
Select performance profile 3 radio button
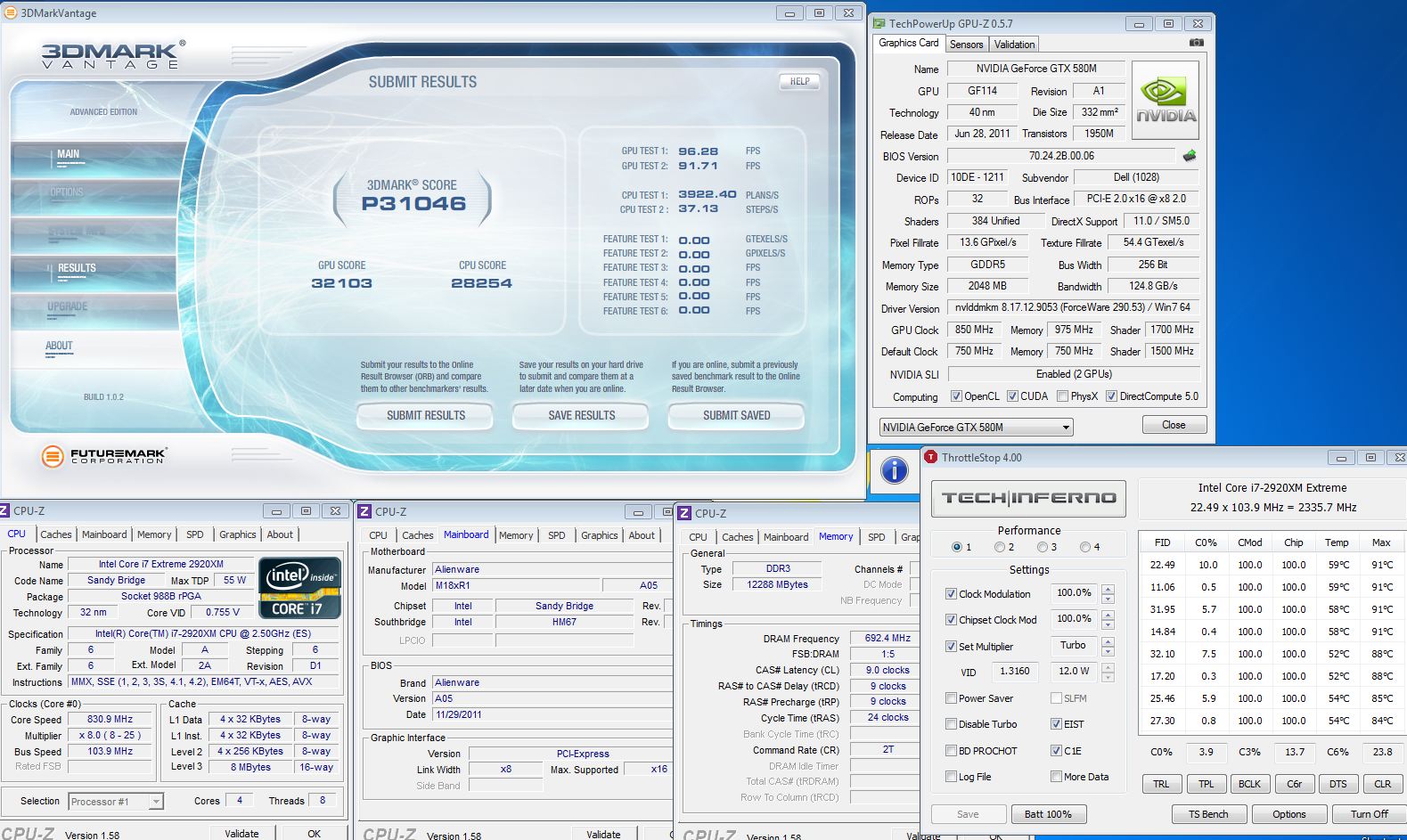pyautogui.click(x=1043, y=547)
